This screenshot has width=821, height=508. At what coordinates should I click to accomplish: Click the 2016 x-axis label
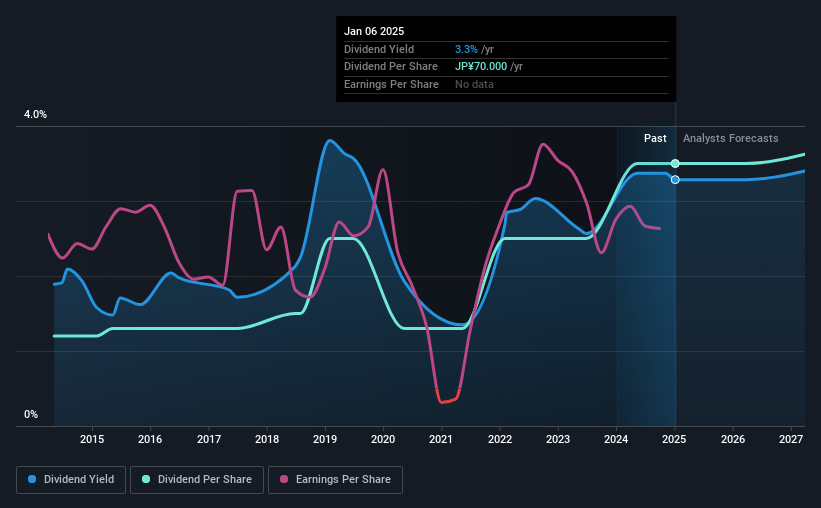click(x=150, y=439)
